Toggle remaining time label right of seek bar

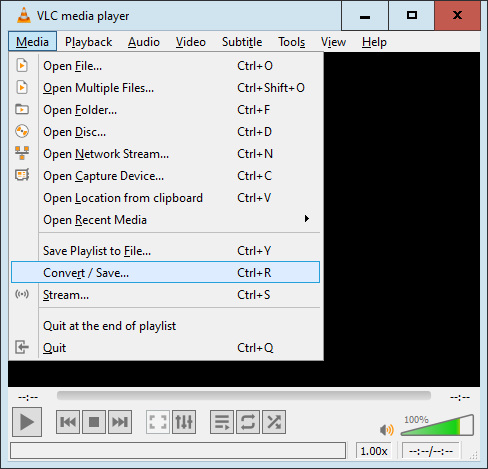click(460, 397)
